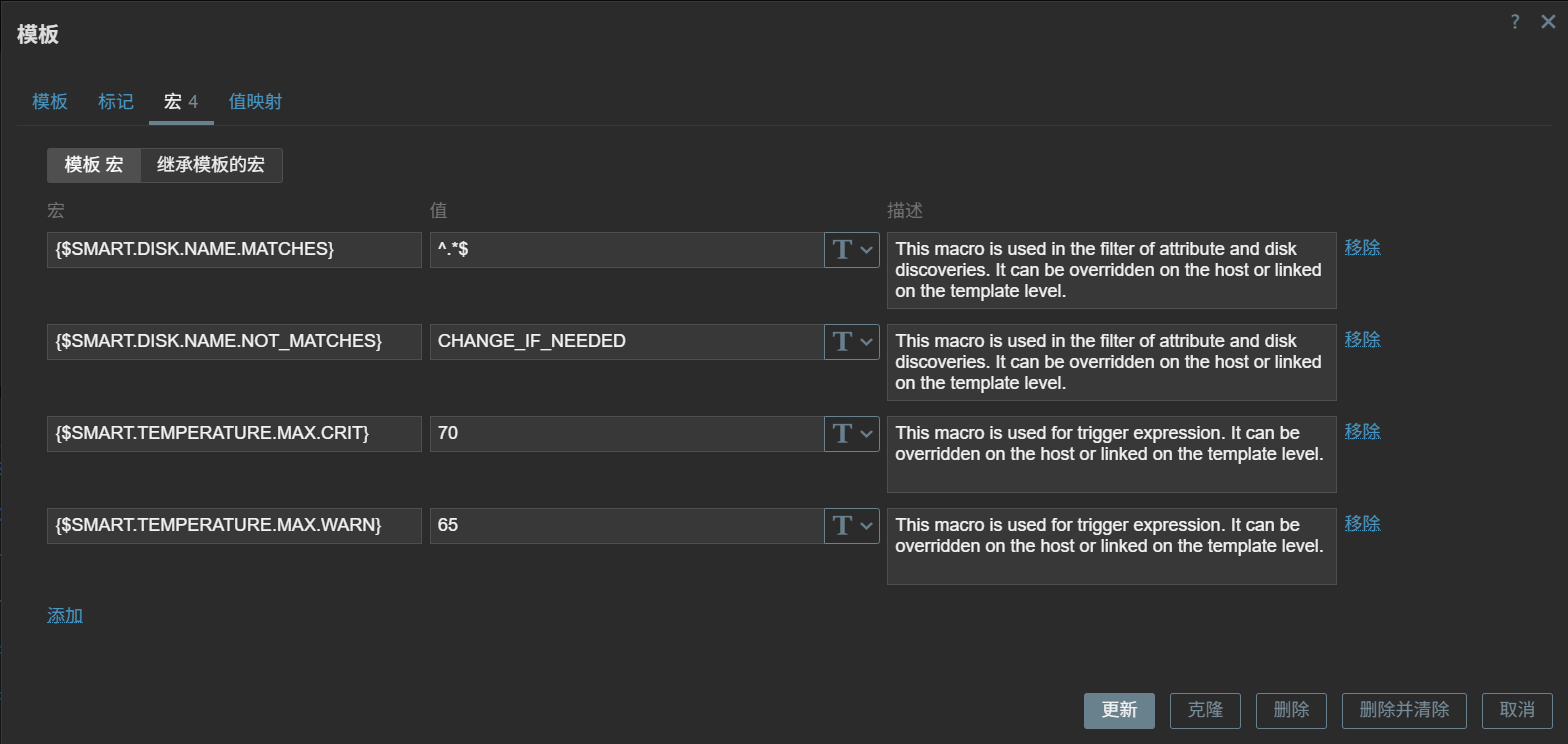The width and height of the screenshot is (1568, 744).
Task: Click 添加 to add a new macro
Action: point(65,615)
